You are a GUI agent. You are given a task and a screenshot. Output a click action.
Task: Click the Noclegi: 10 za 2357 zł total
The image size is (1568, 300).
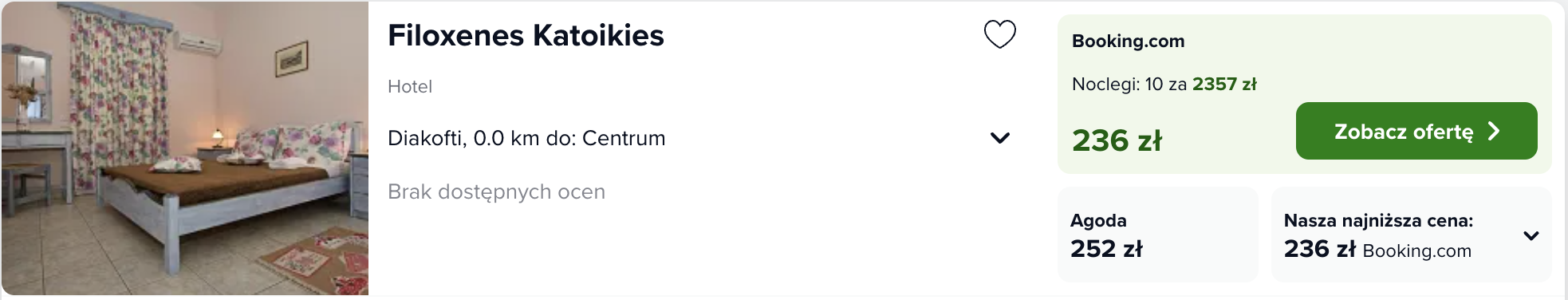(1164, 84)
